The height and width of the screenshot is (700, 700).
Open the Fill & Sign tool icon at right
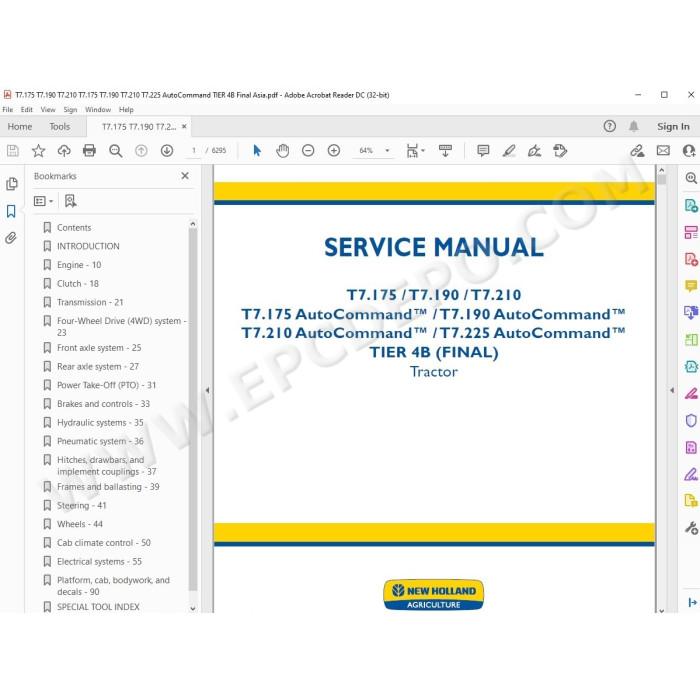691,474
